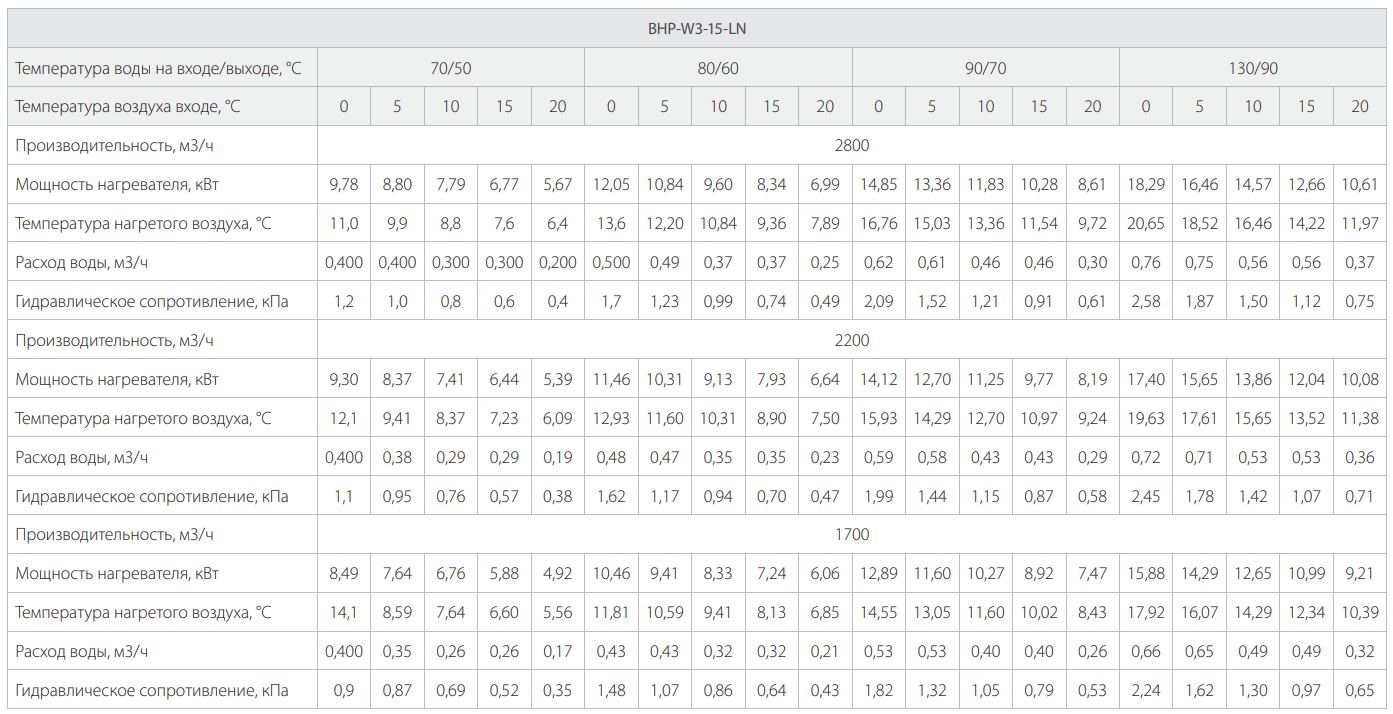Select the 2200 airflow capacity cell
This screenshot has height=714, width=1393.
tap(852, 340)
